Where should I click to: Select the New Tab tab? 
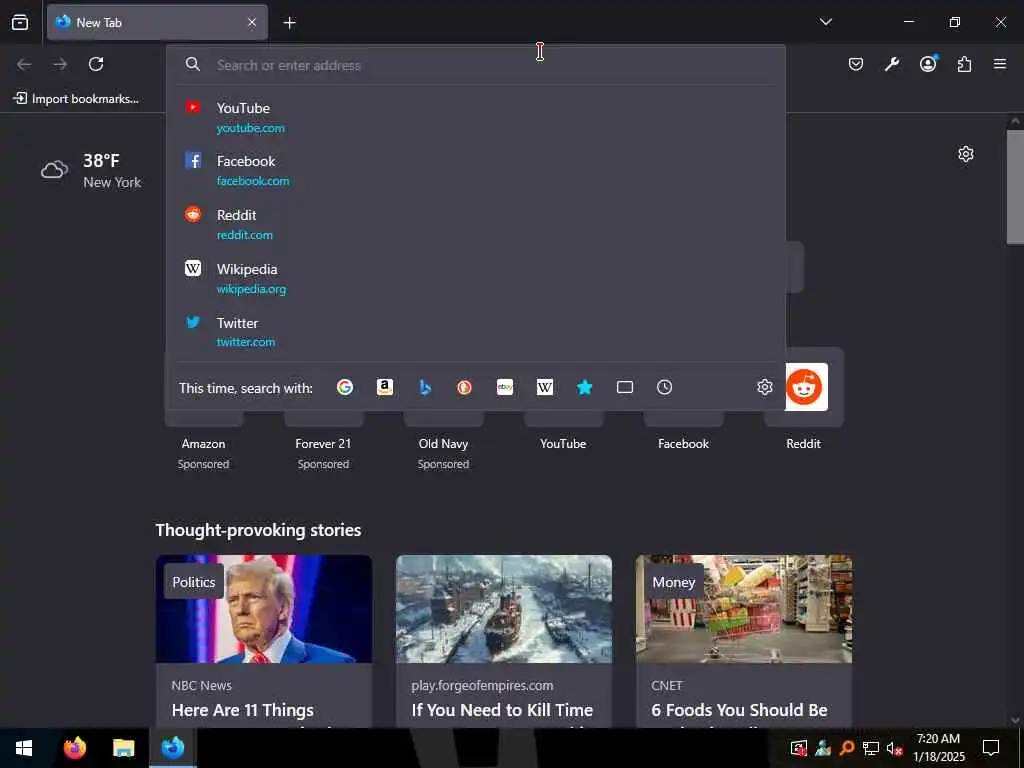[x=157, y=22]
